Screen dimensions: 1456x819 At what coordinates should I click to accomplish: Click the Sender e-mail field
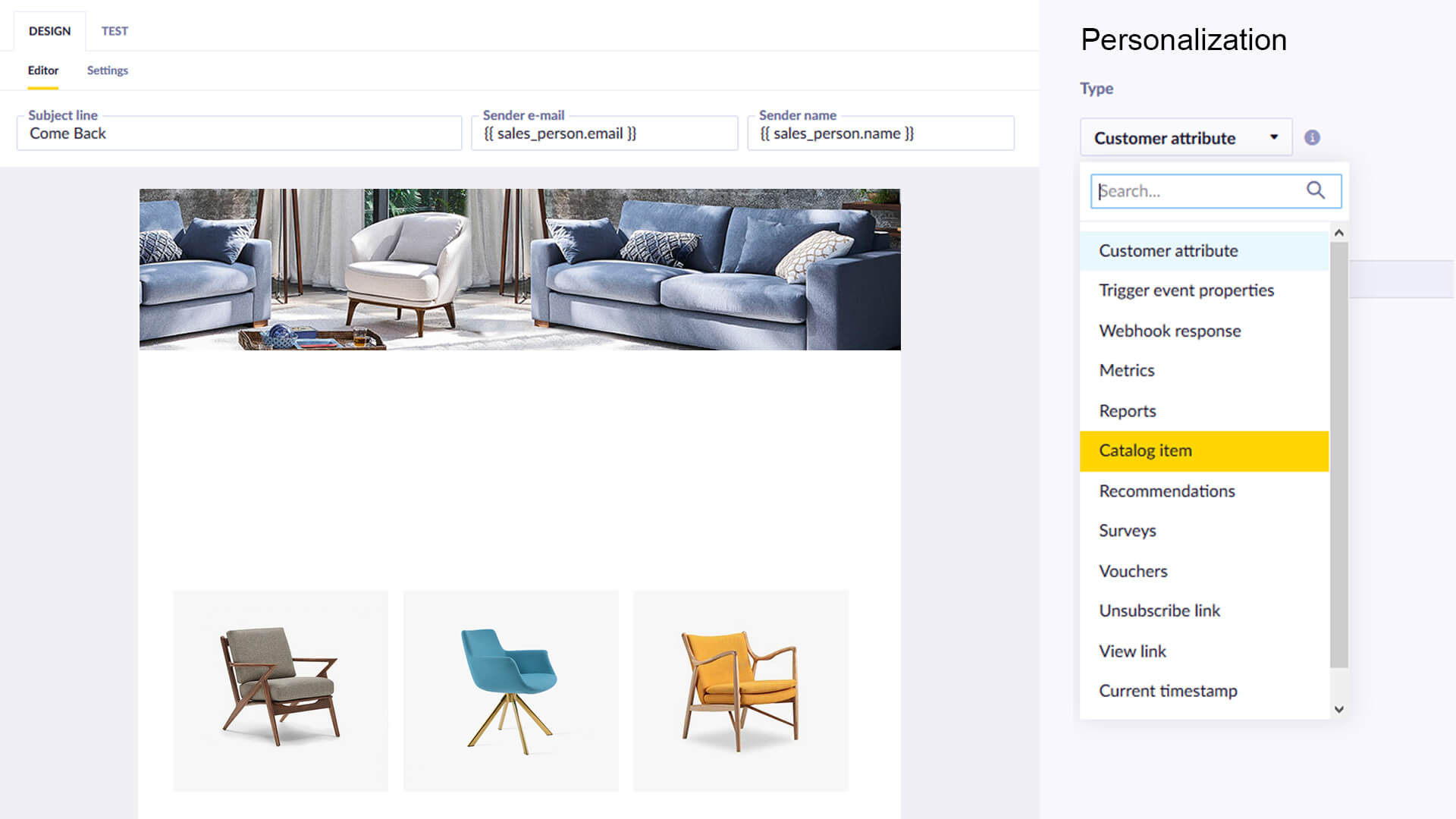tap(604, 133)
